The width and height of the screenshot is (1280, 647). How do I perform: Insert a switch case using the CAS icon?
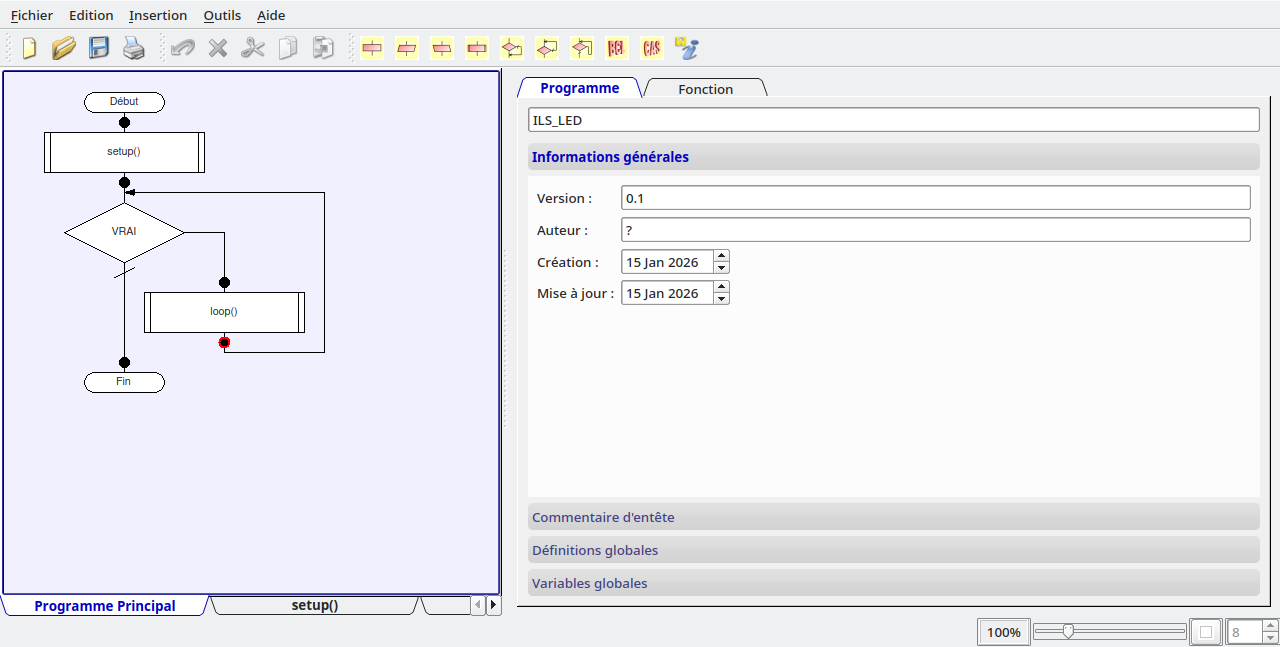click(651, 48)
